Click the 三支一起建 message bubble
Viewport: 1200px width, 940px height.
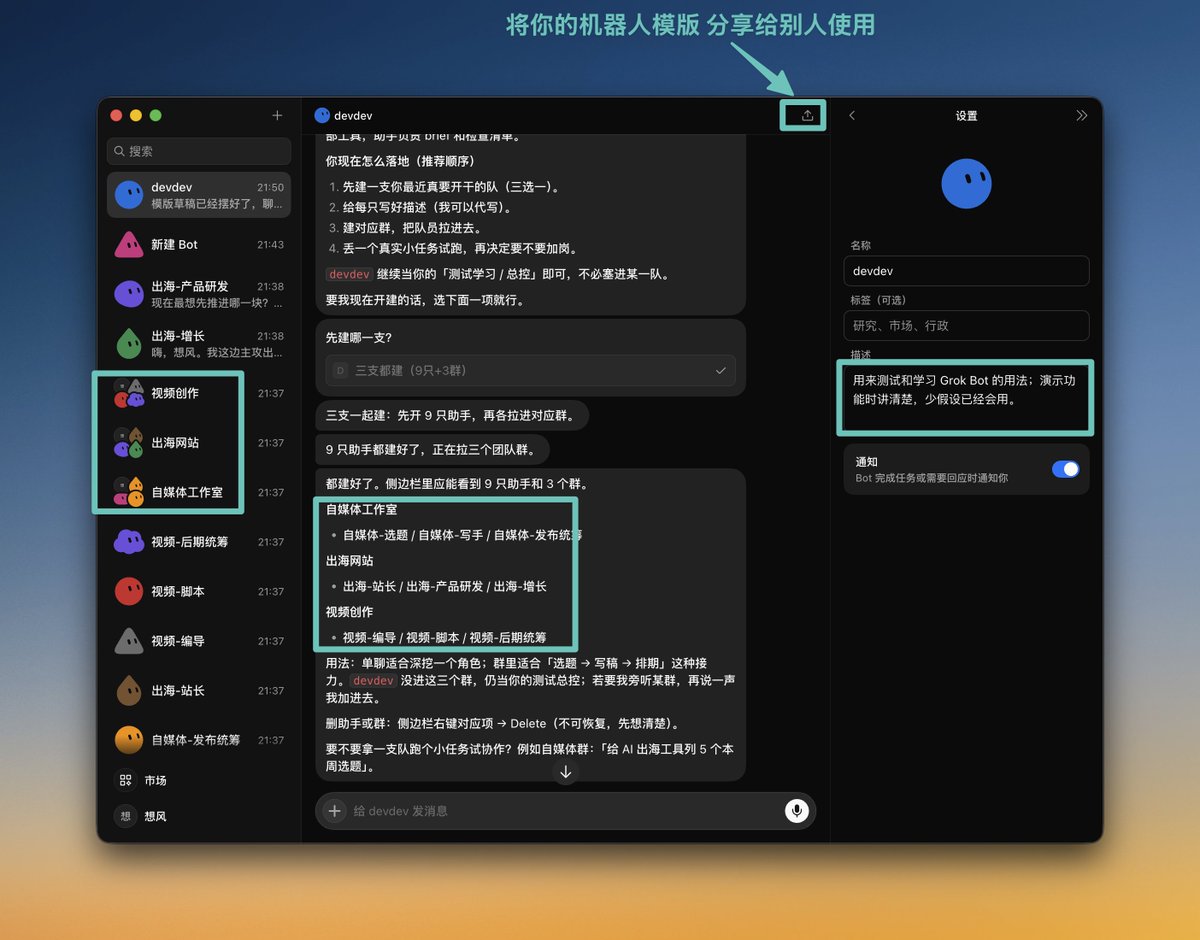[x=452, y=415]
